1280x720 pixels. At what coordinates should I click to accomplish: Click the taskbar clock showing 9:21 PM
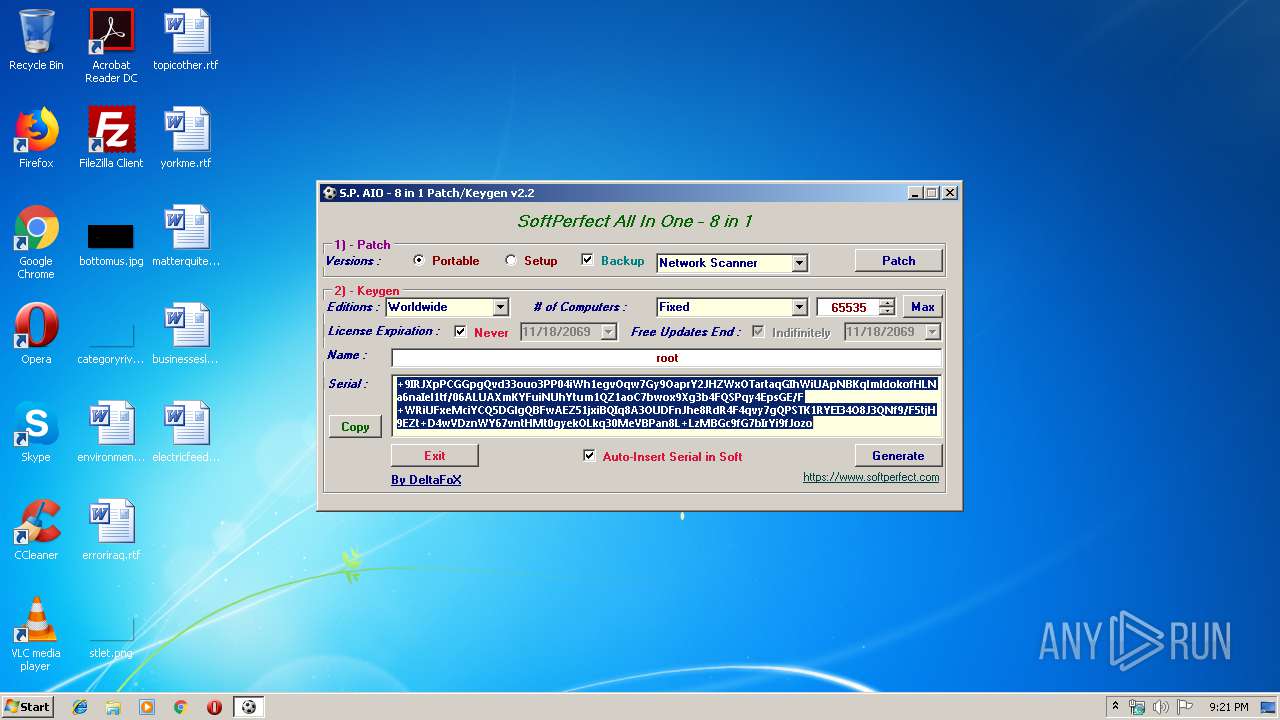pos(1228,707)
